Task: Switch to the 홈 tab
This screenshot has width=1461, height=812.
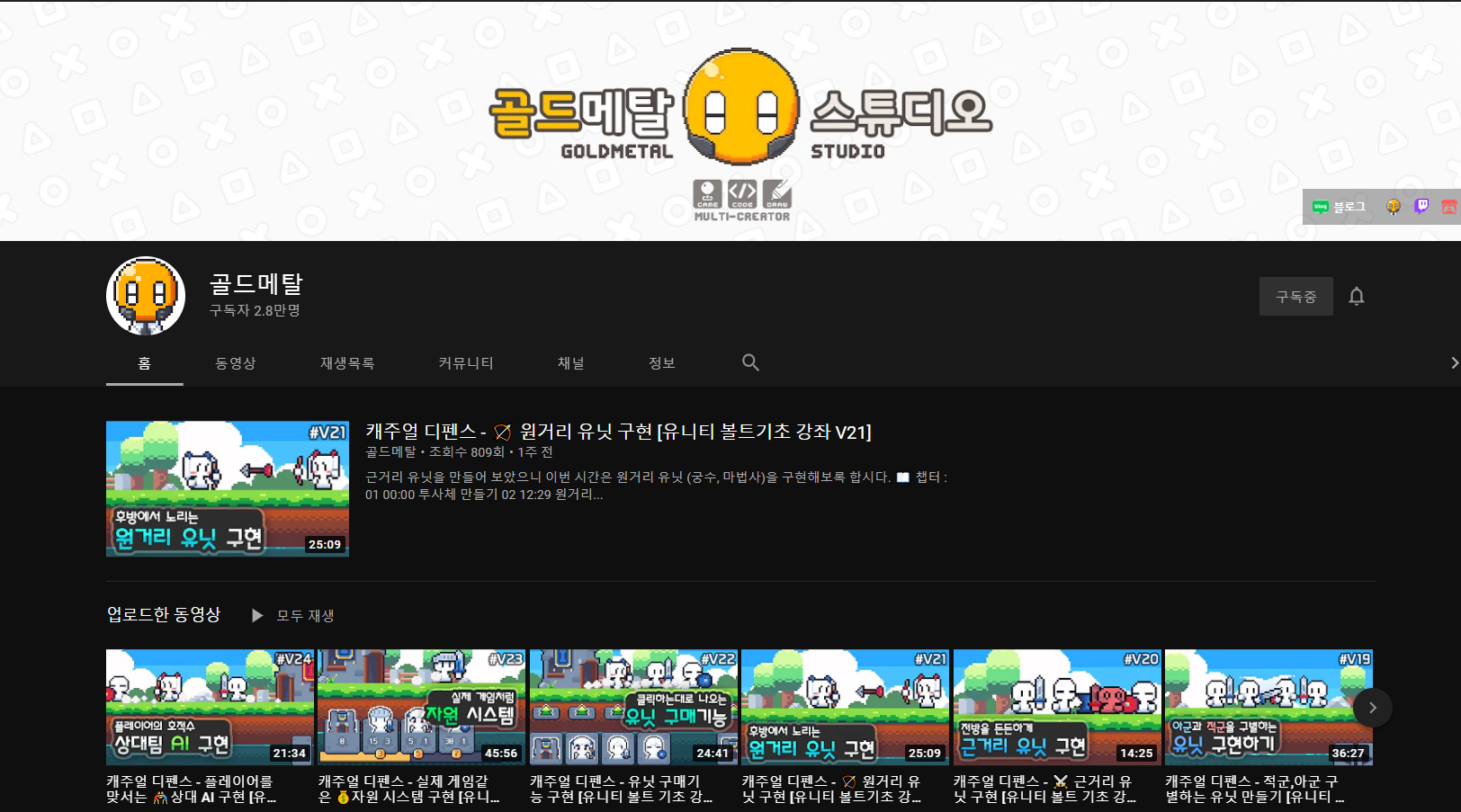Action: (x=144, y=363)
